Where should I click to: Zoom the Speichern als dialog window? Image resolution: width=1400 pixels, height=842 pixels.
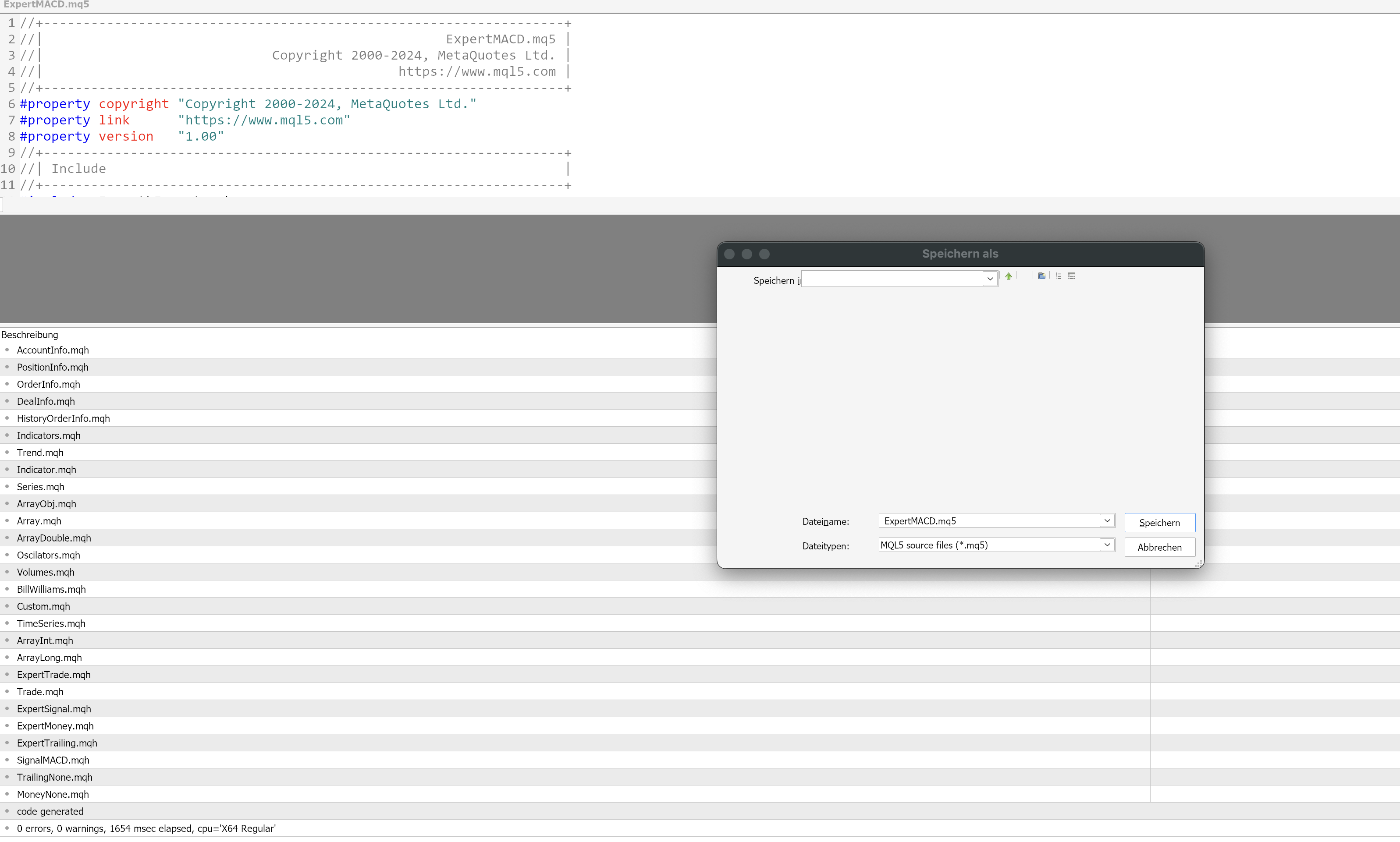click(x=765, y=254)
